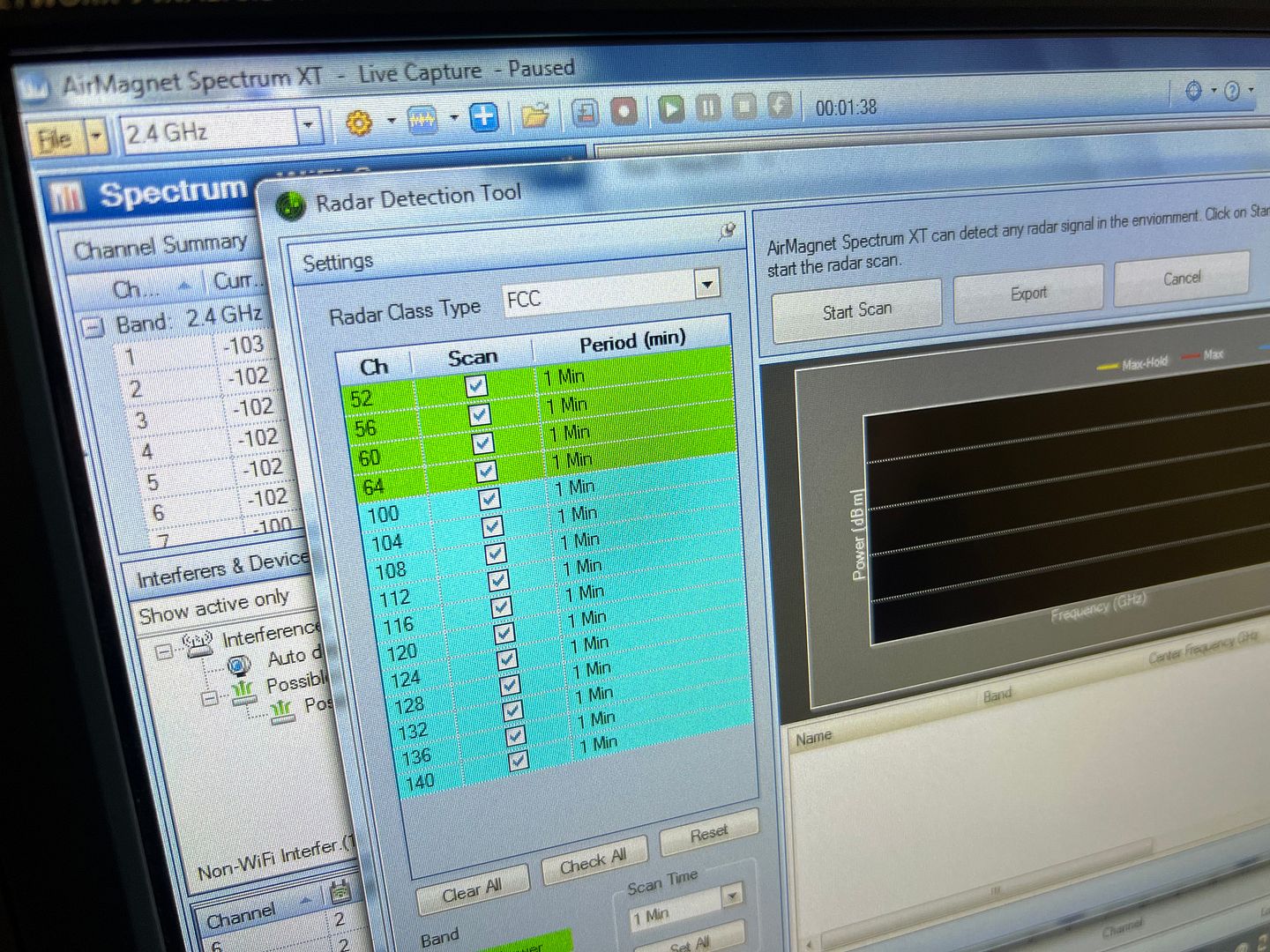Uncheck the Scan checkbox for channel 52

pyautogui.click(x=476, y=386)
